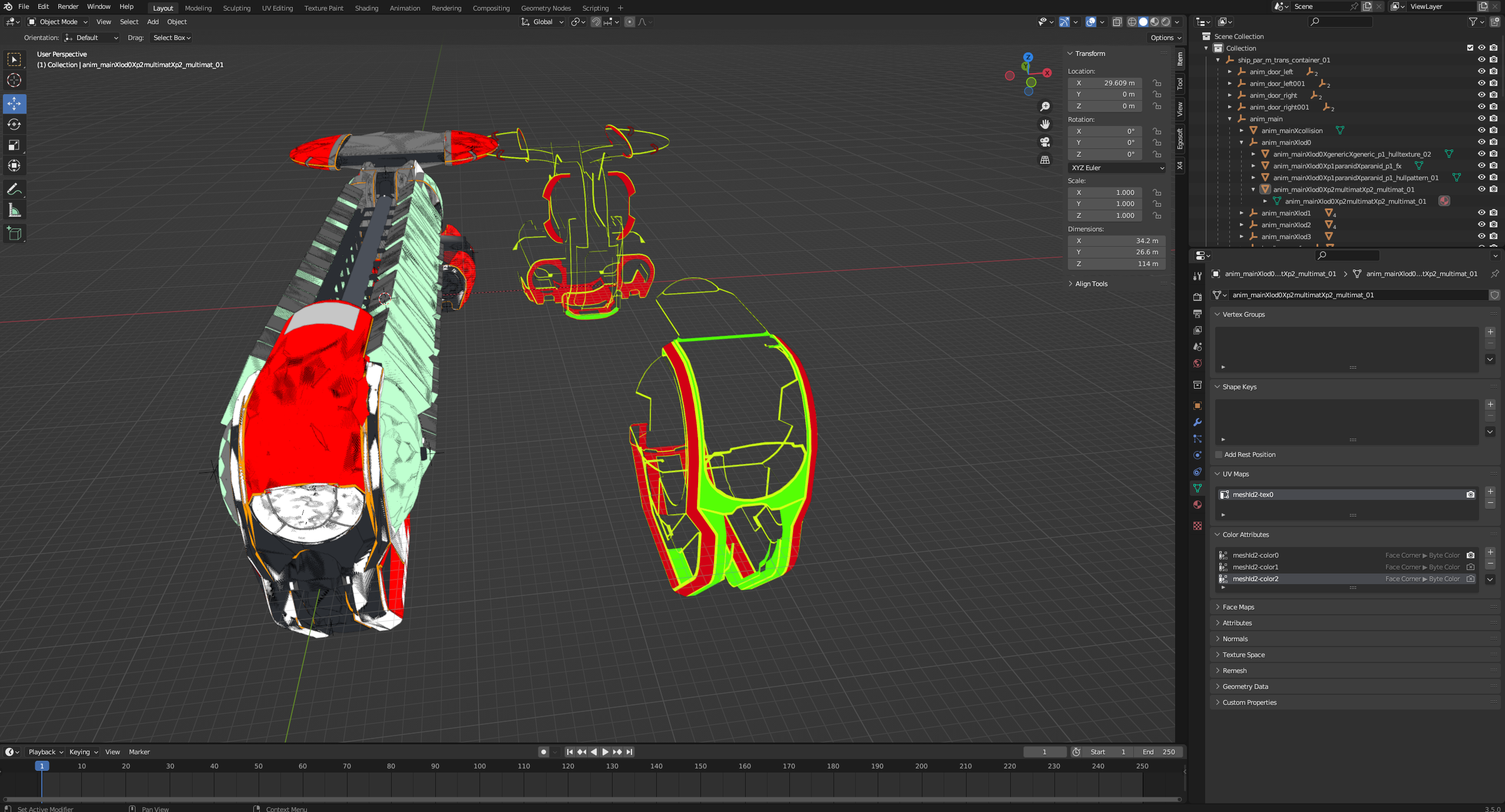The height and width of the screenshot is (812, 1505).
Task: Select the Select Box tool
Action: tap(14, 59)
